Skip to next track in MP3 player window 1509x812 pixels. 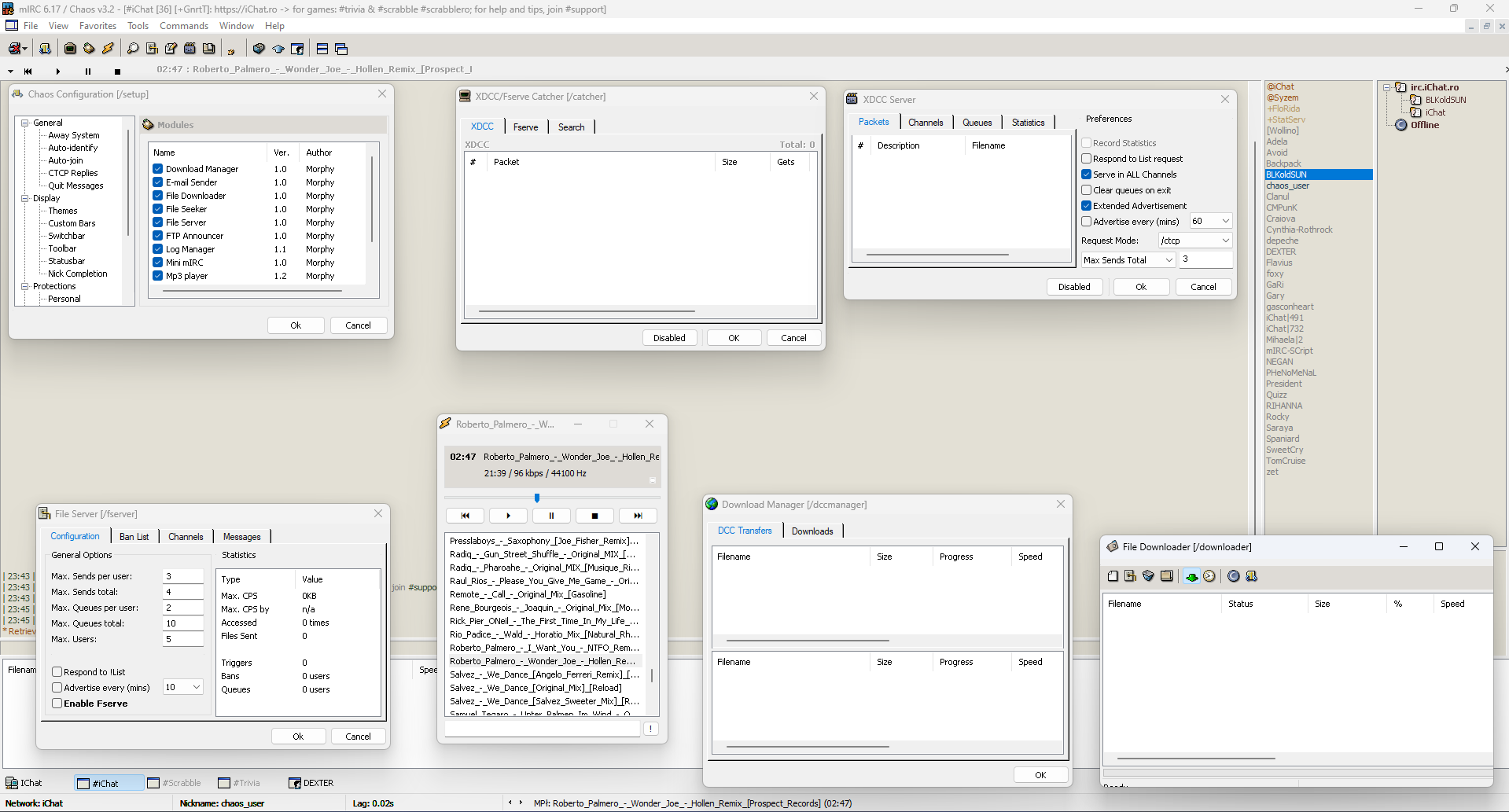tap(638, 516)
